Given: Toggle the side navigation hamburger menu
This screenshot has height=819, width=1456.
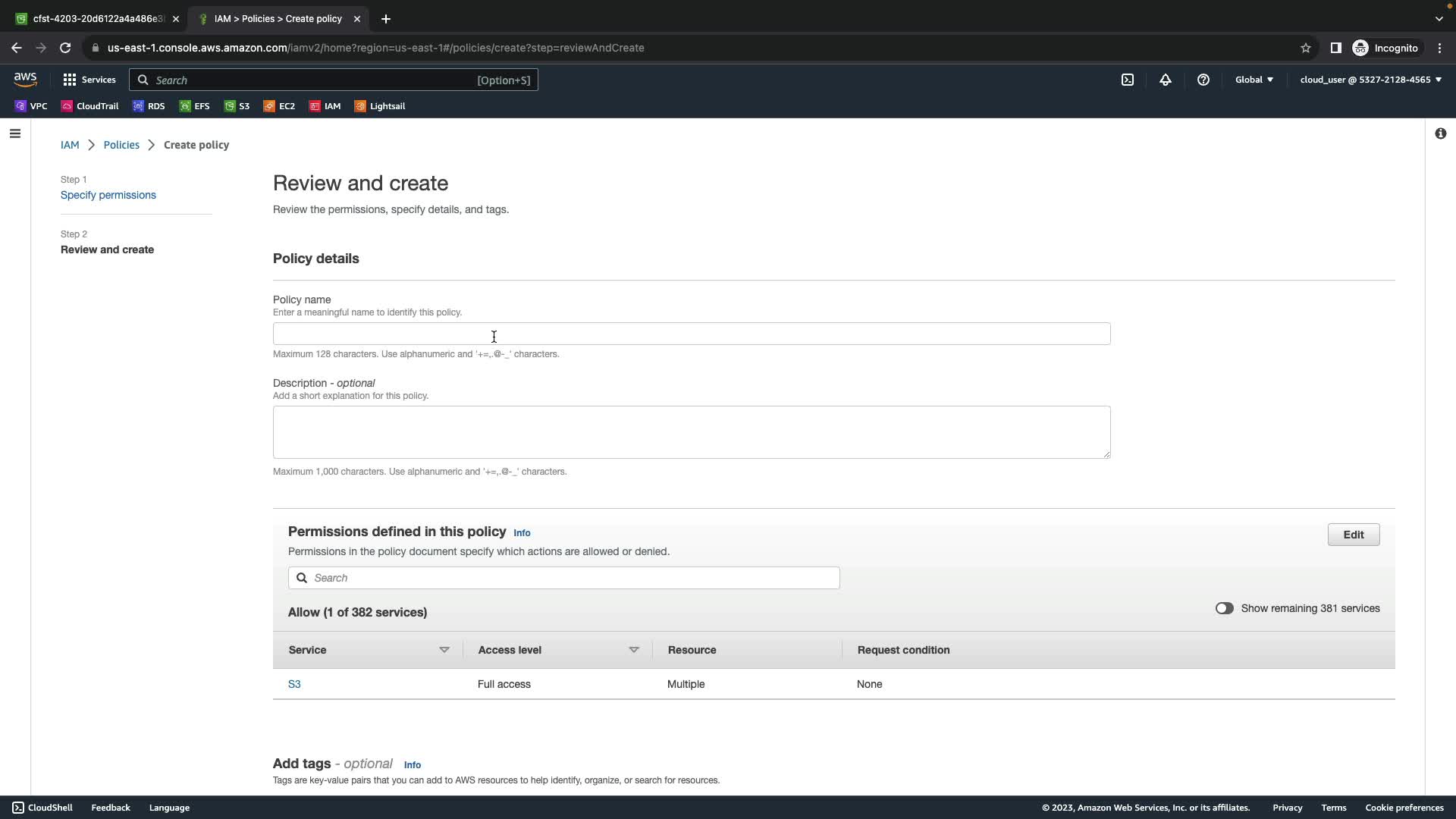Looking at the screenshot, I should [15, 134].
